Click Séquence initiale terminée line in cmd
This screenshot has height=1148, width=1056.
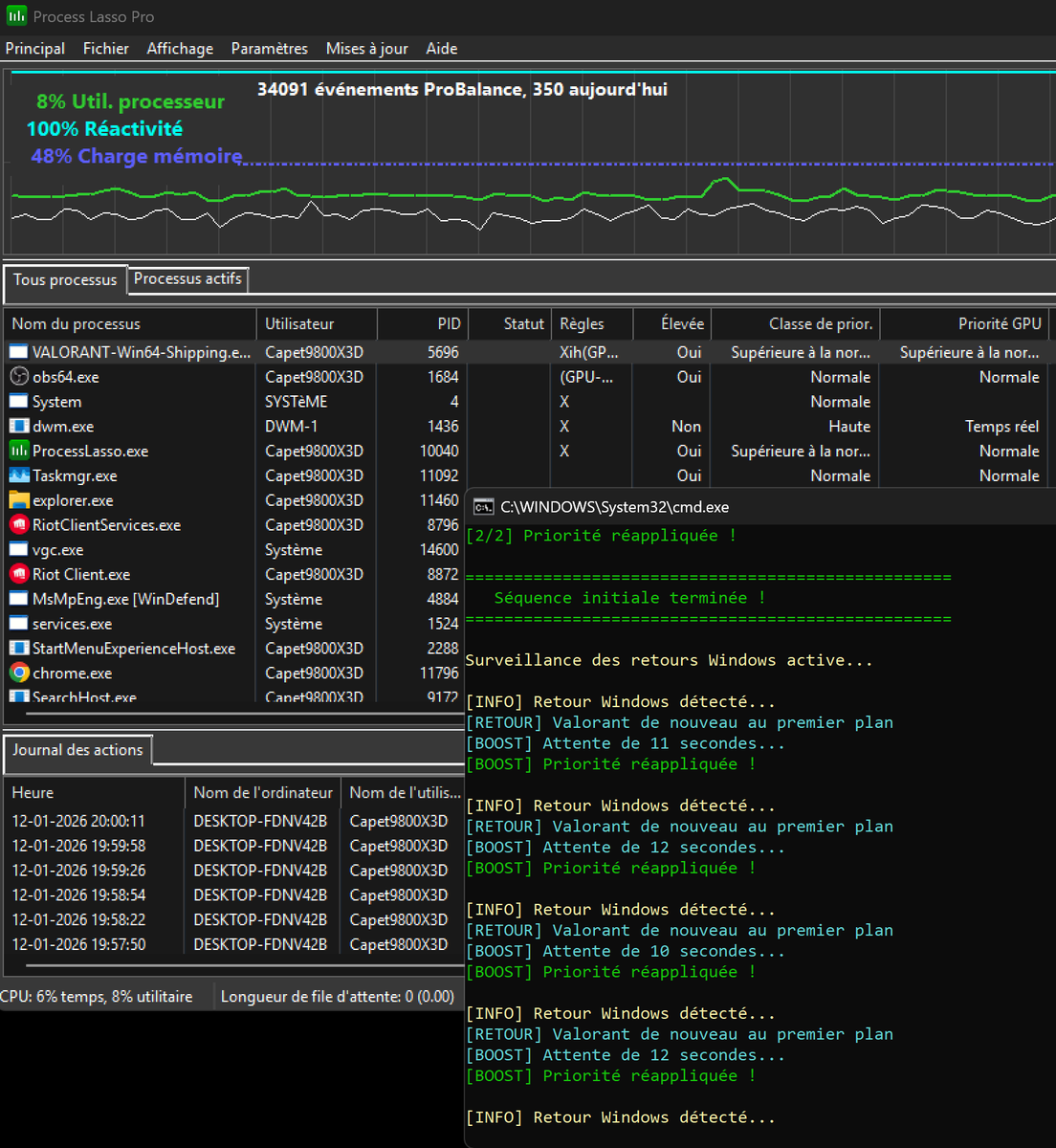[x=629, y=598]
